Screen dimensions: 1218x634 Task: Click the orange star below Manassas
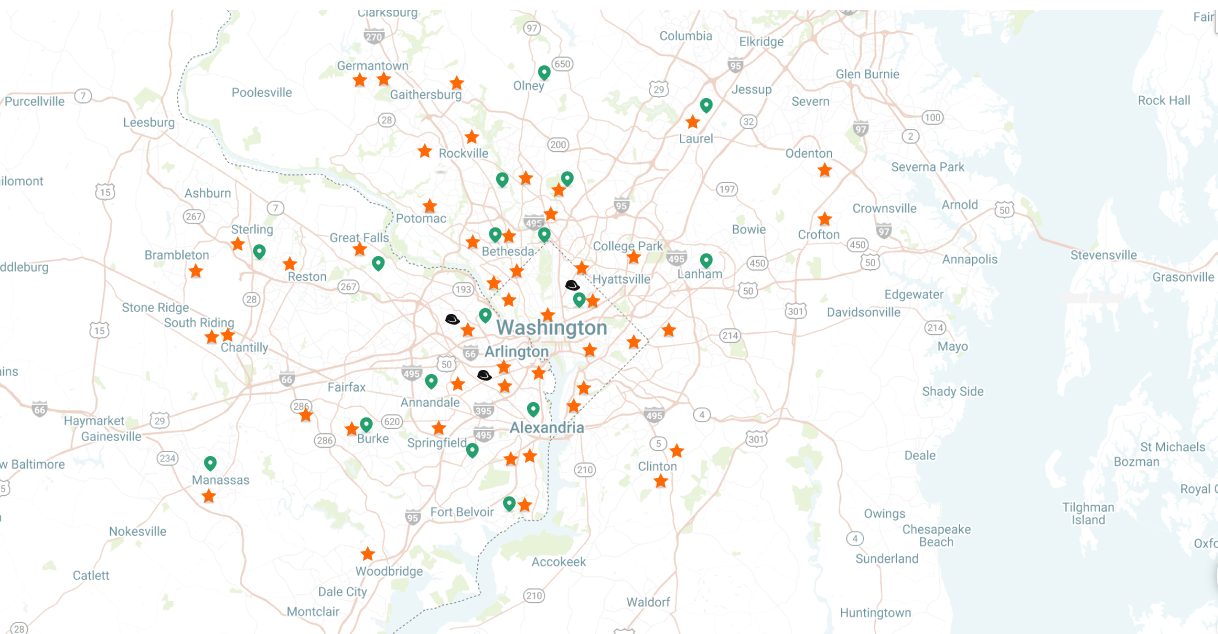[208, 496]
